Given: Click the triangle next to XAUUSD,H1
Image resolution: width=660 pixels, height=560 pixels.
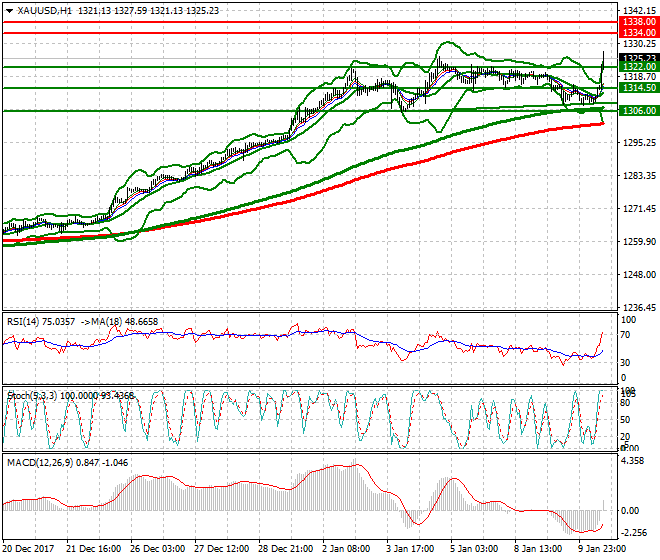Looking at the screenshot, I should pos(9,11).
